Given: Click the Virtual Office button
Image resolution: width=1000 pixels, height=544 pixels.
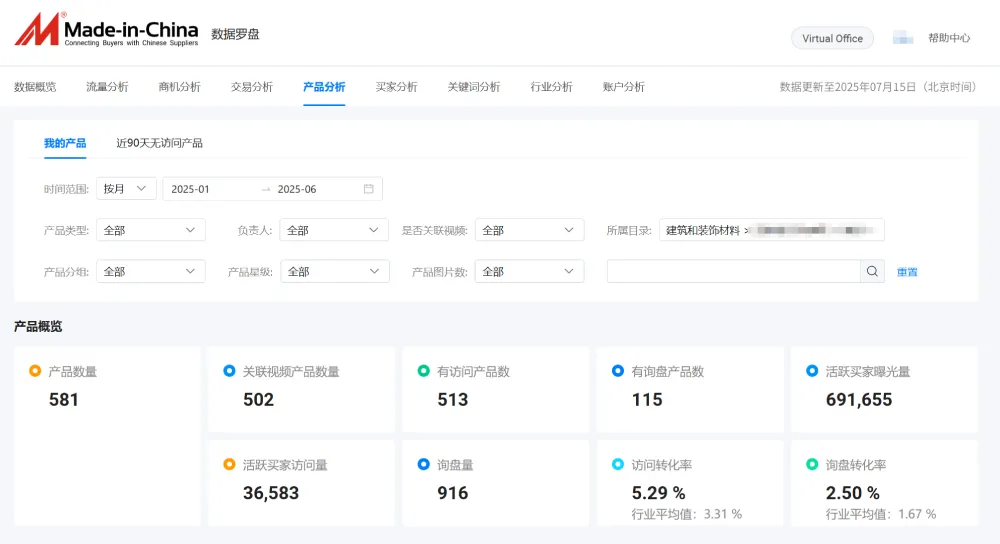Looking at the screenshot, I should coord(832,38).
